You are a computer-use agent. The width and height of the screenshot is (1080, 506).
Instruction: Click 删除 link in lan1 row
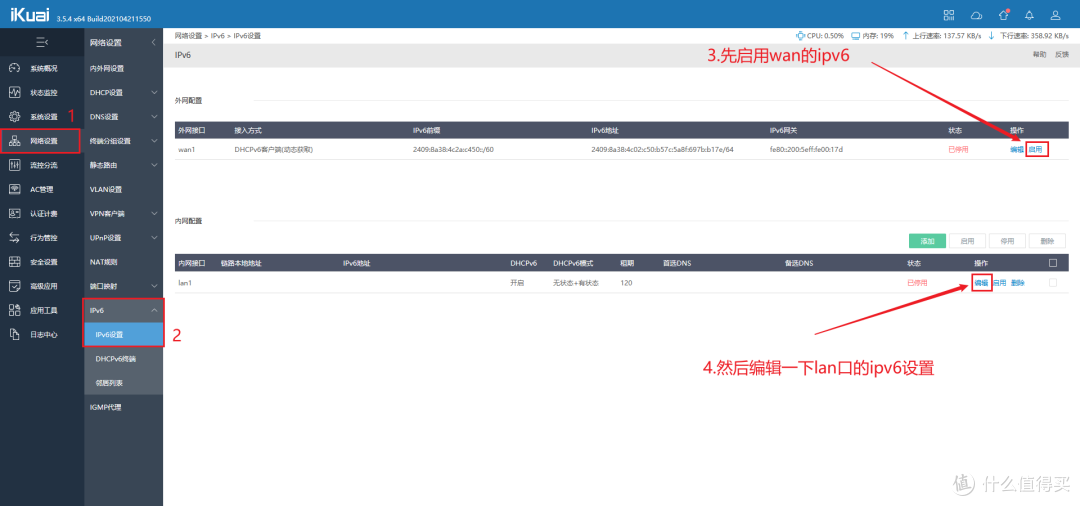click(1018, 283)
